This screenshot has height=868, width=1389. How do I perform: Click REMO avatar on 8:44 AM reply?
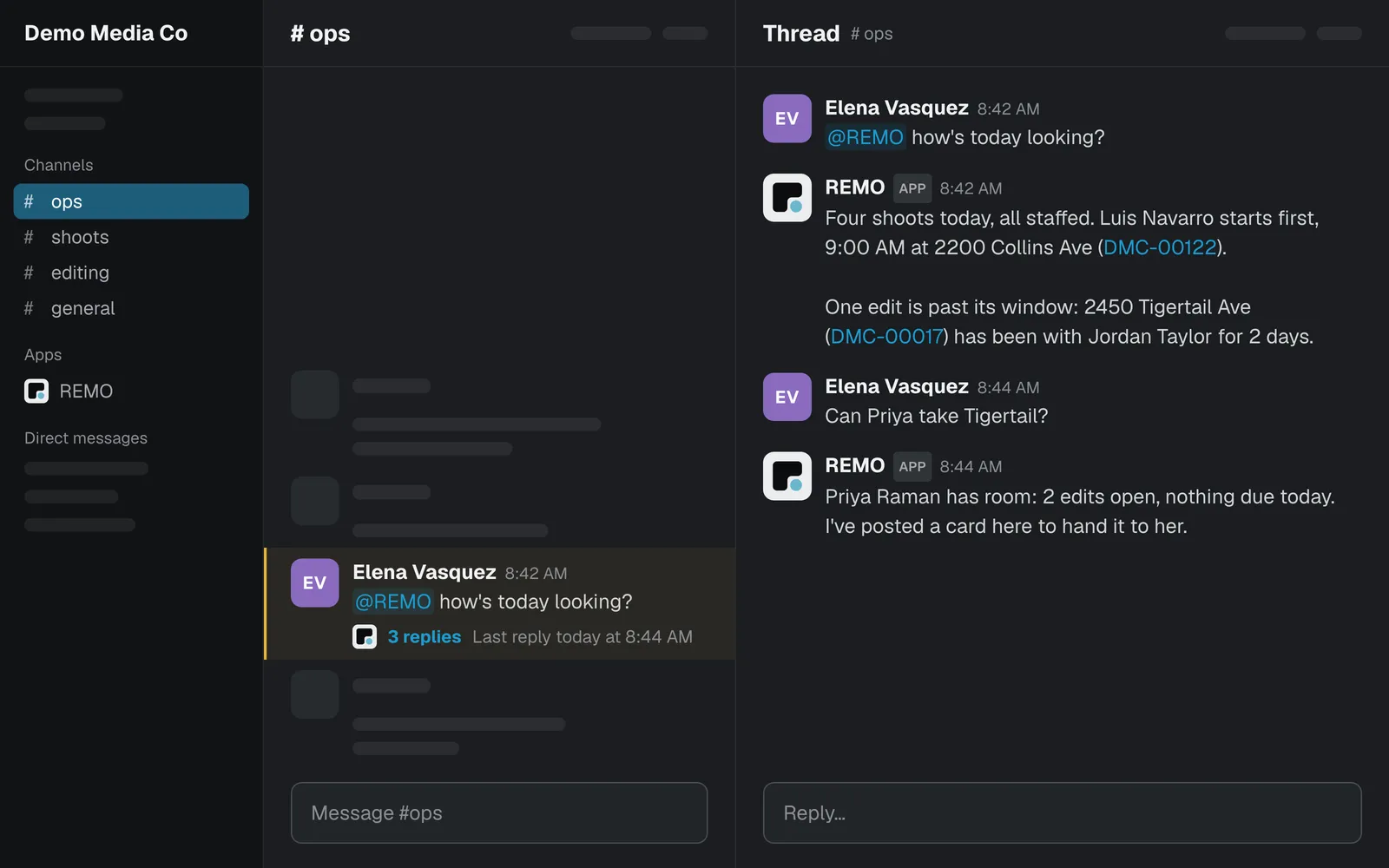click(787, 477)
